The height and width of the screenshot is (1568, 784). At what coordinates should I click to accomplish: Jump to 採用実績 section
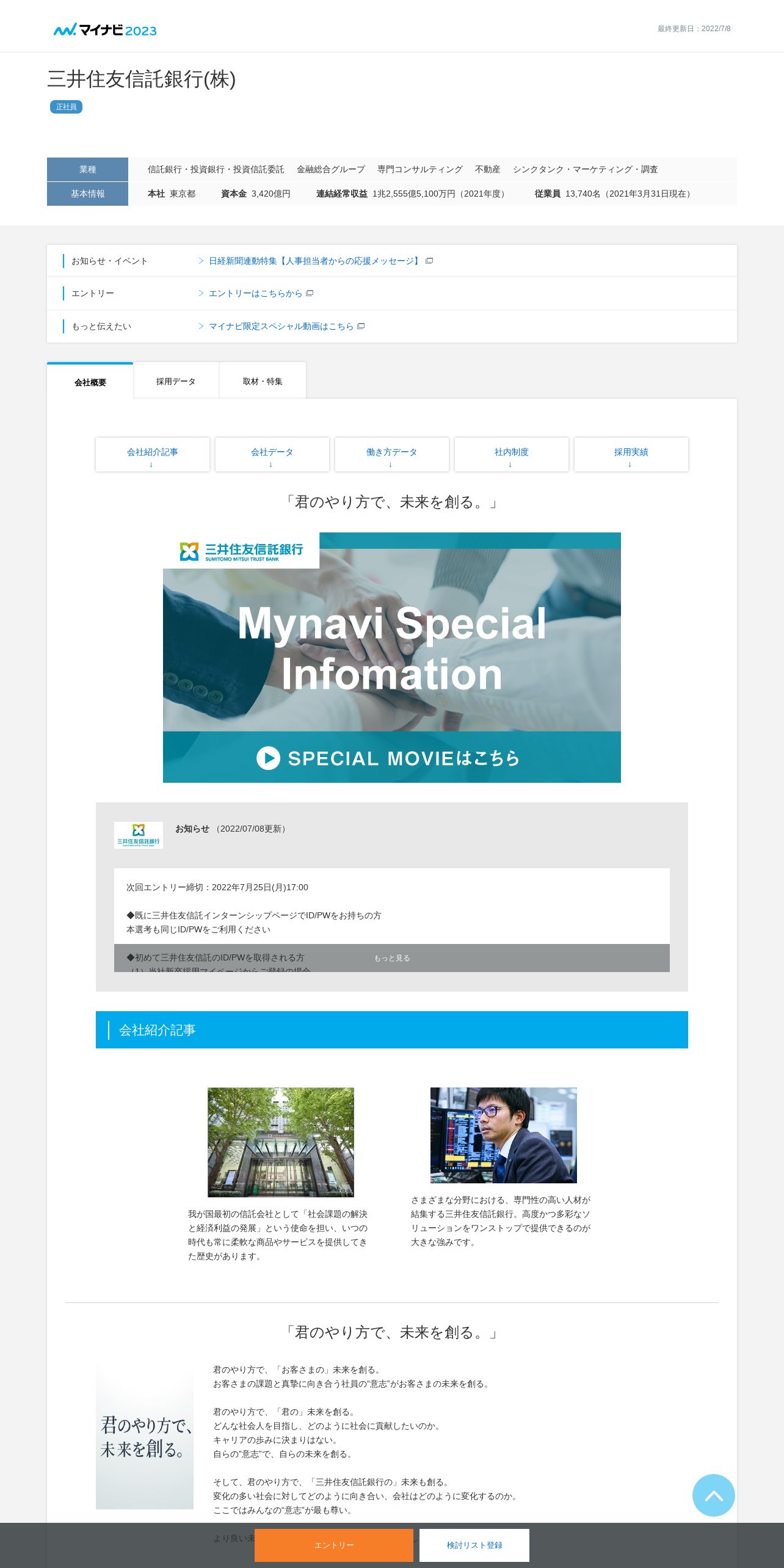[631, 454]
